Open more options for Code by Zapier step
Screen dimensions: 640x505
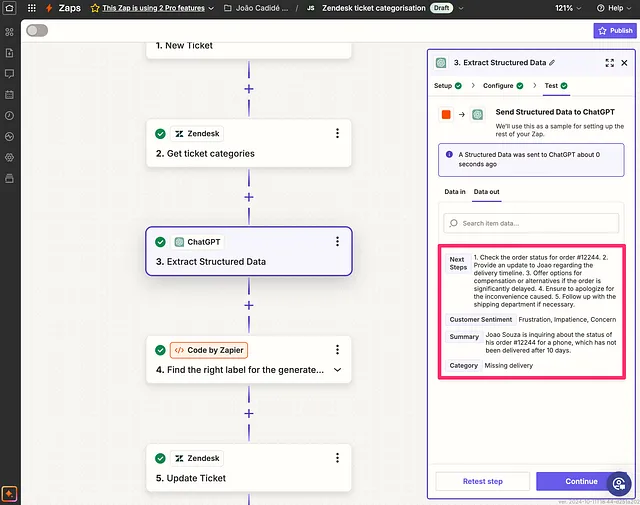pyautogui.click(x=337, y=349)
